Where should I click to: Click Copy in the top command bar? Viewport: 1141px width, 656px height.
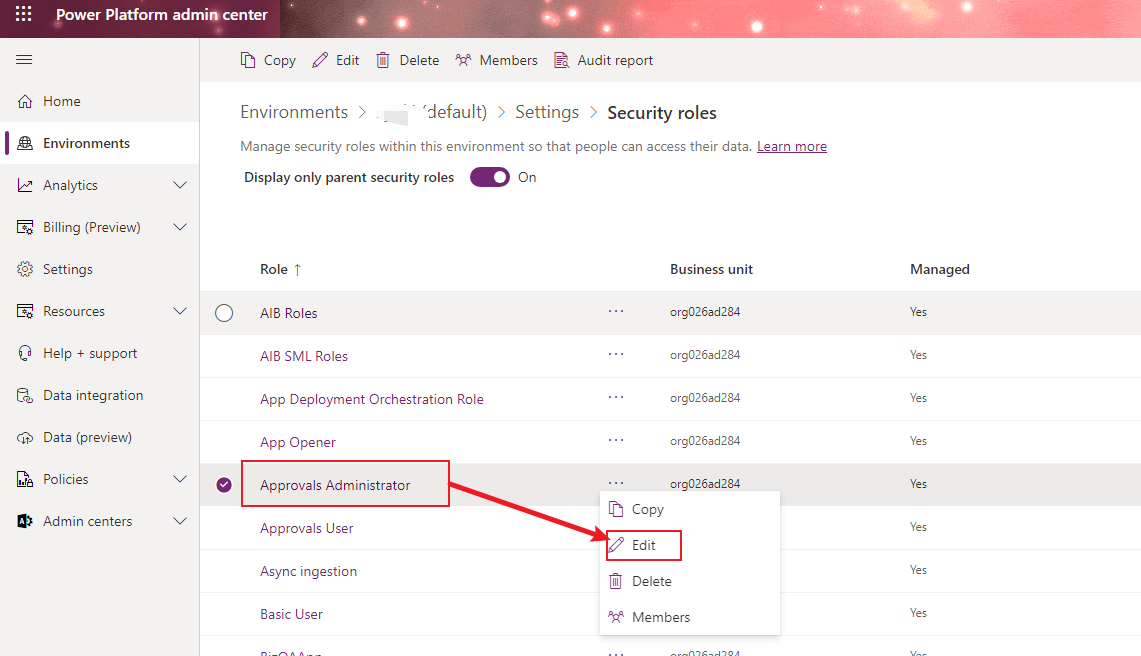coord(268,60)
